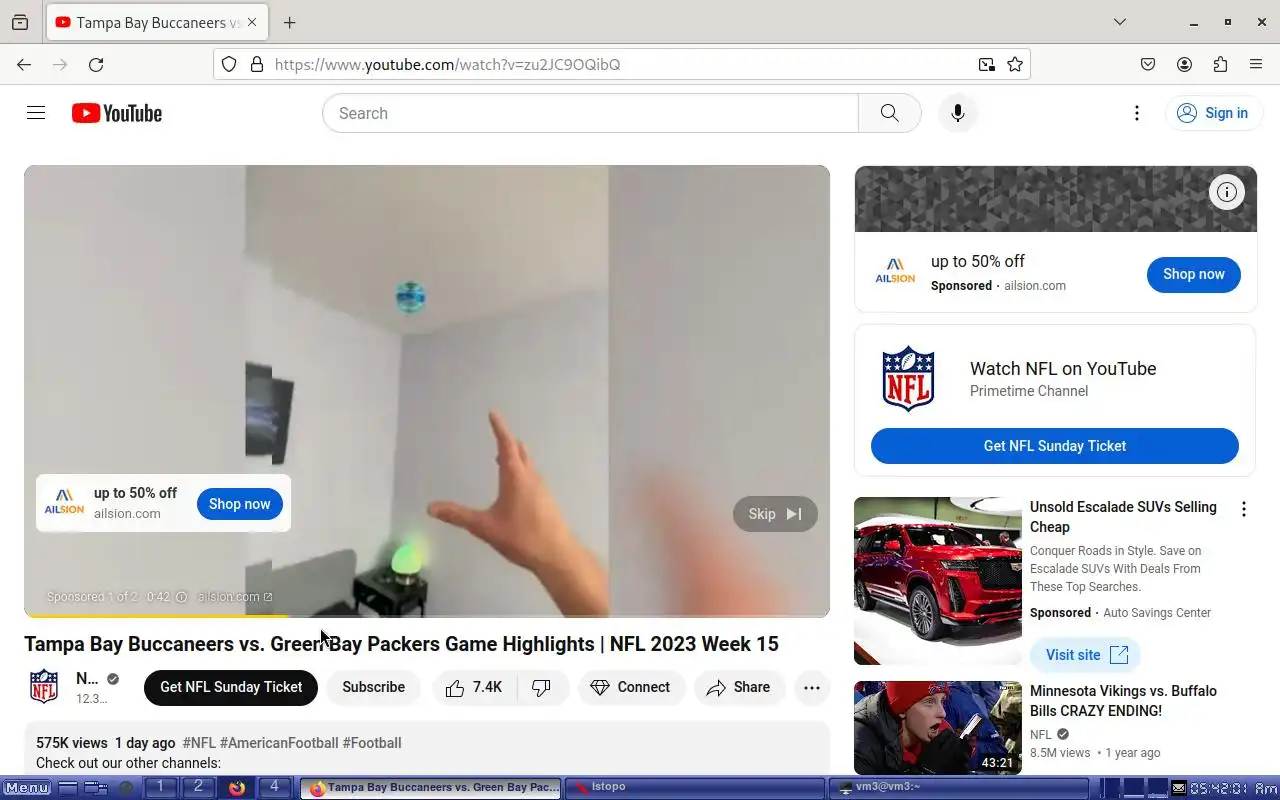Screen dimensions: 1280x800
Task: Click the search magnifier button
Action: (889, 113)
